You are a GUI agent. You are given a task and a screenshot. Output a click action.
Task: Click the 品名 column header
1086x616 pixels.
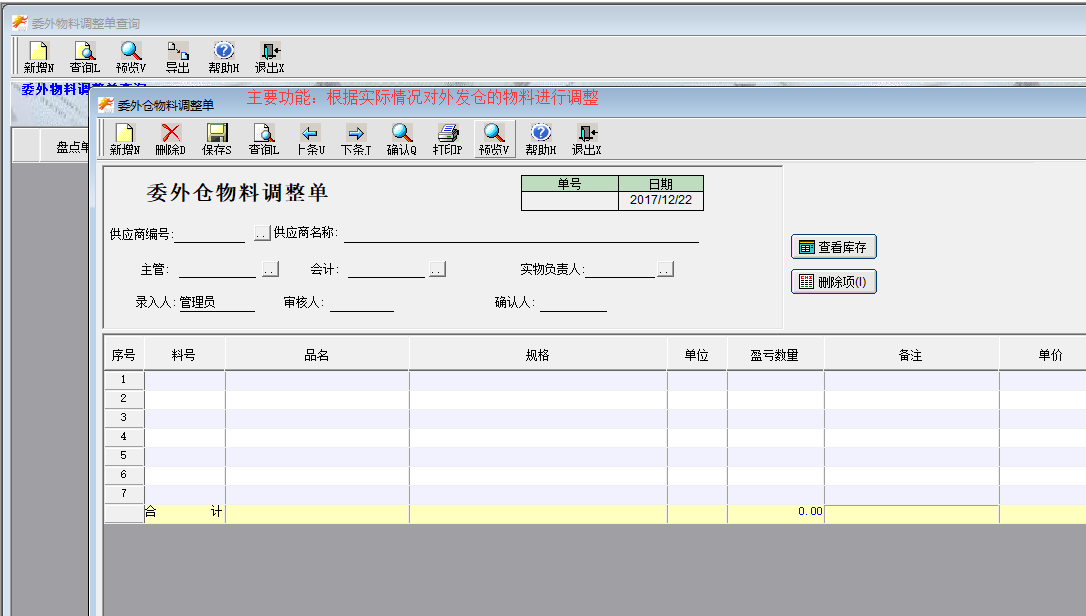317,355
